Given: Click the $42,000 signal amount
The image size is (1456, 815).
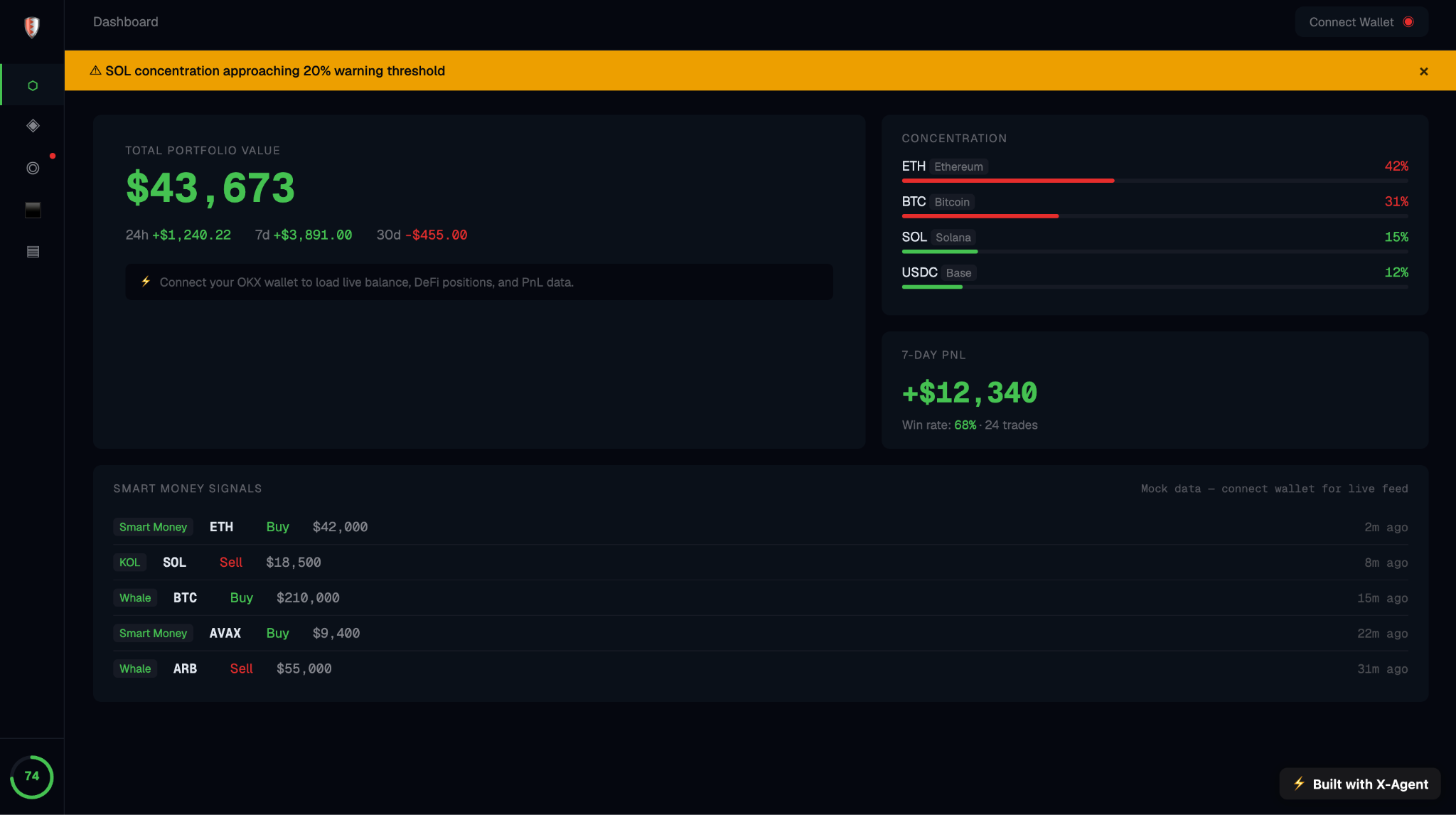Looking at the screenshot, I should pos(341,527).
